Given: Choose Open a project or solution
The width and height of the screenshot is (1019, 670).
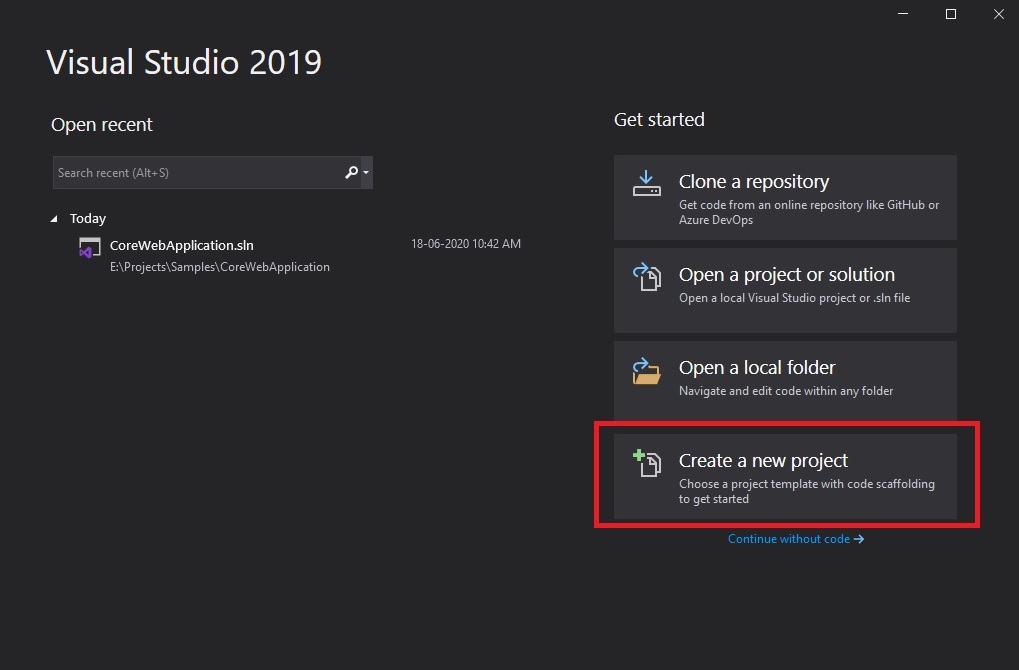Looking at the screenshot, I should point(785,290).
